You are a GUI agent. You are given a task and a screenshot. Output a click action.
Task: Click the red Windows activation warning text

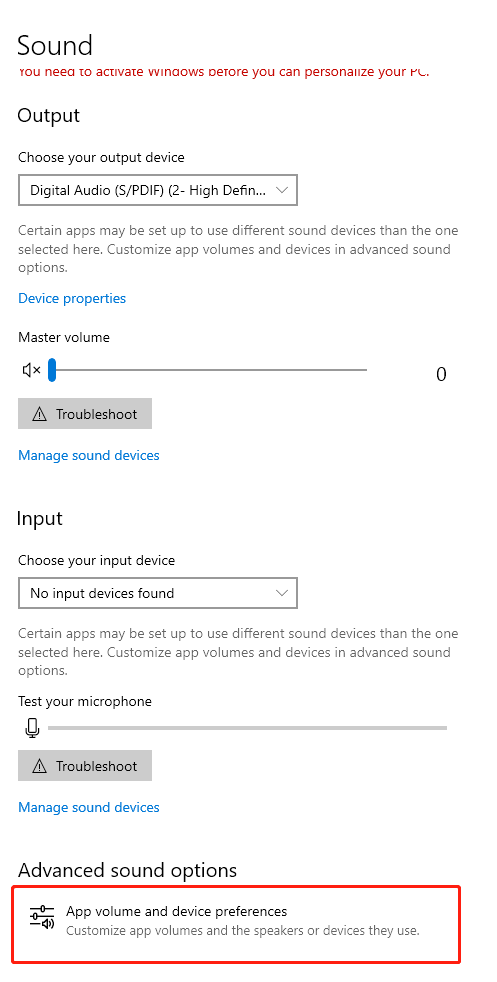[x=223, y=71]
